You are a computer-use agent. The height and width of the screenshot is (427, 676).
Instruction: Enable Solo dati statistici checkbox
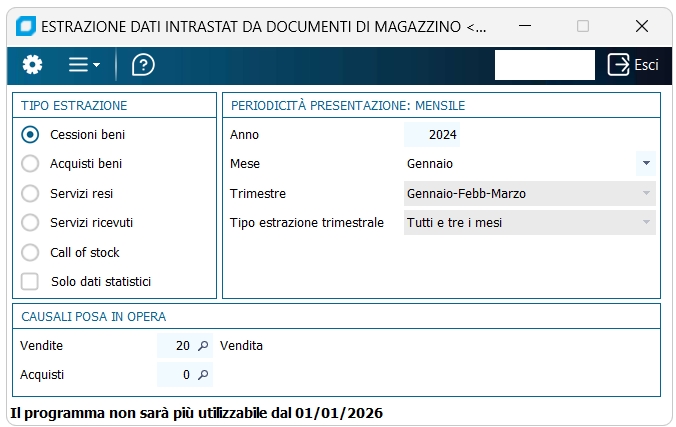click(30, 282)
